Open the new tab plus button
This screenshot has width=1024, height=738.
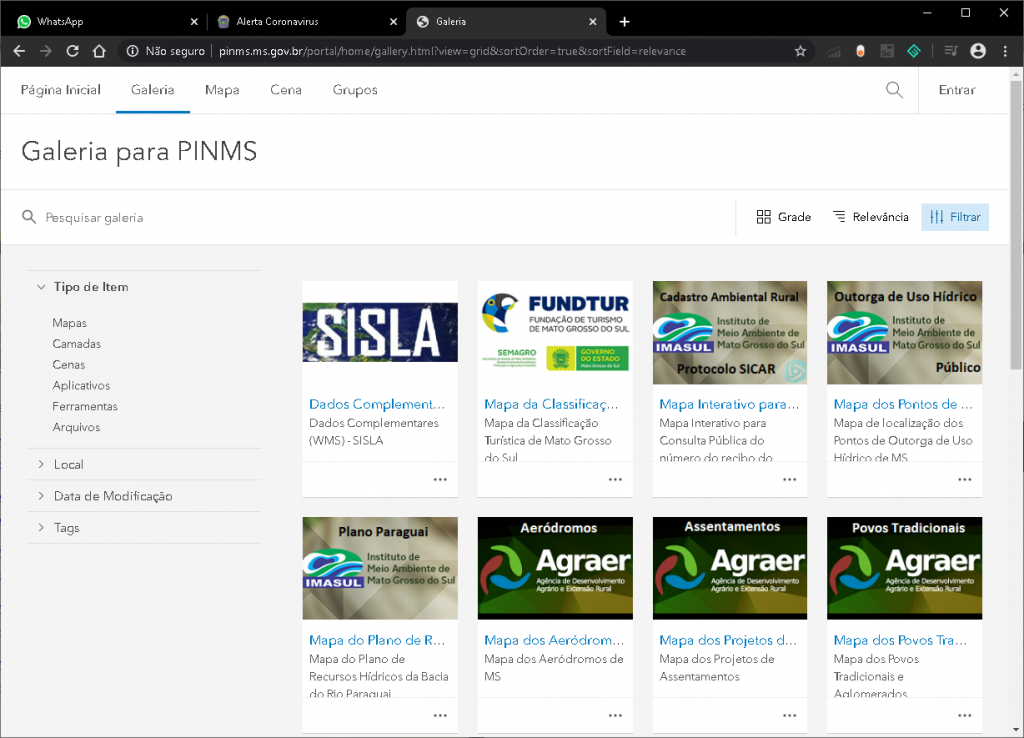[x=625, y=21]
